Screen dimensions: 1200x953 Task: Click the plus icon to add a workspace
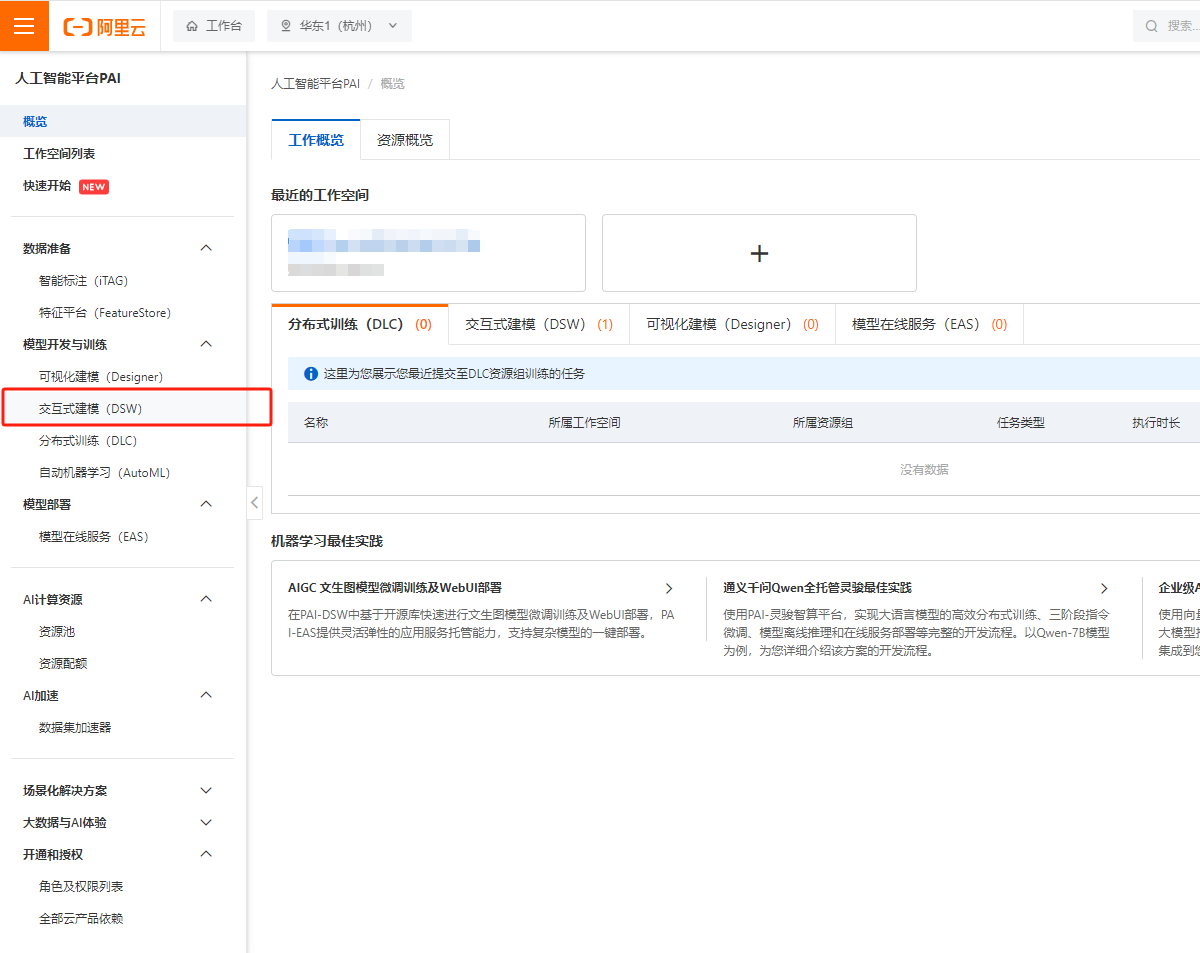[759, 253]
